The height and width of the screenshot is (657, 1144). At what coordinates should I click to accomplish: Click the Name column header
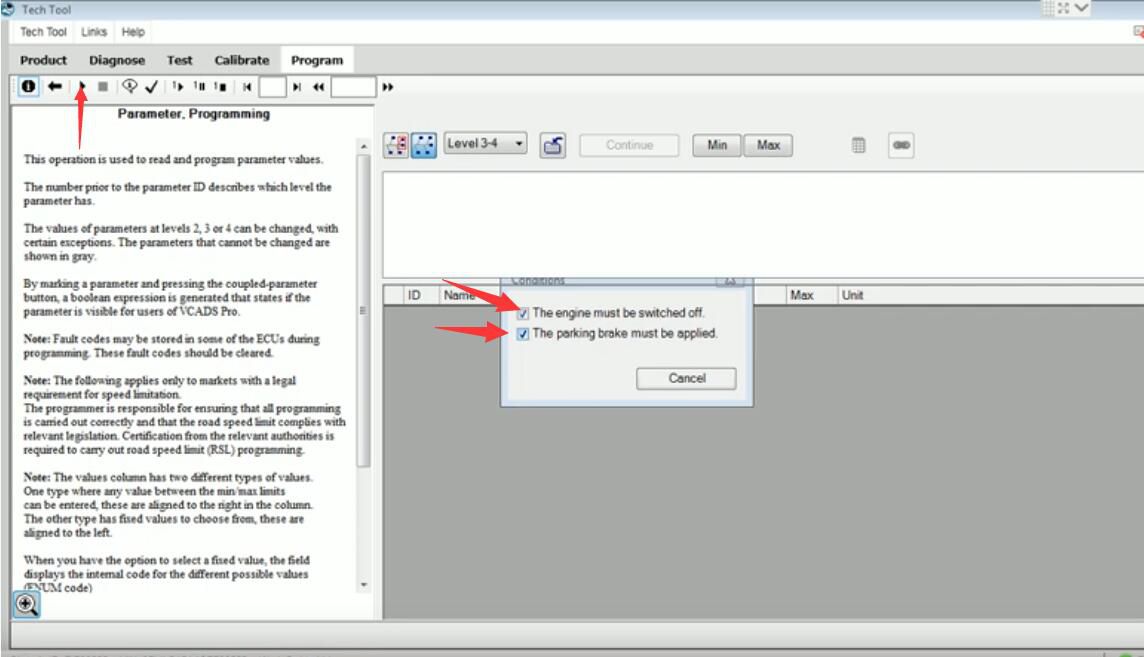(460, 295)
